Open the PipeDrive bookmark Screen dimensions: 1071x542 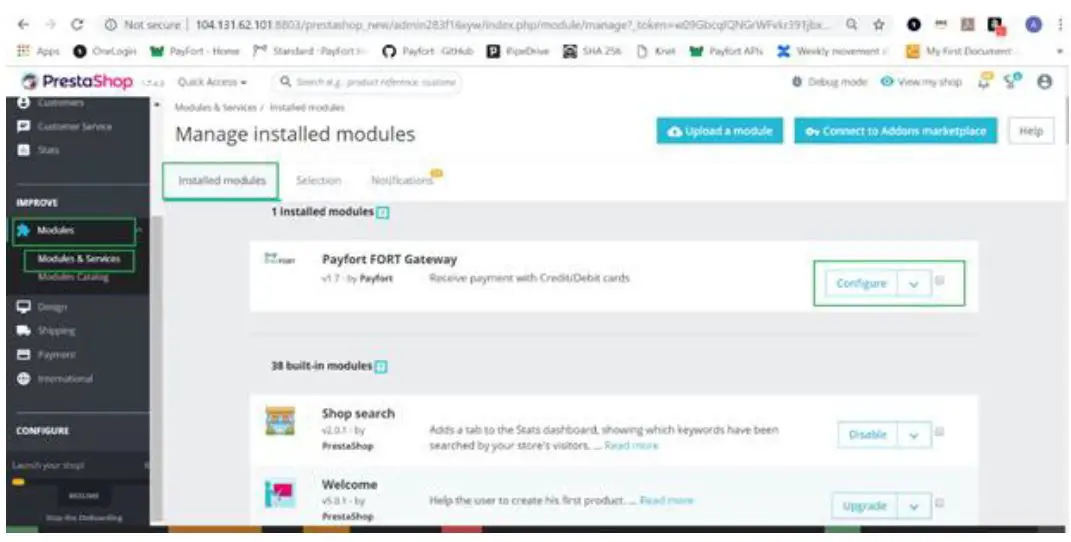[x=518, y=51]
